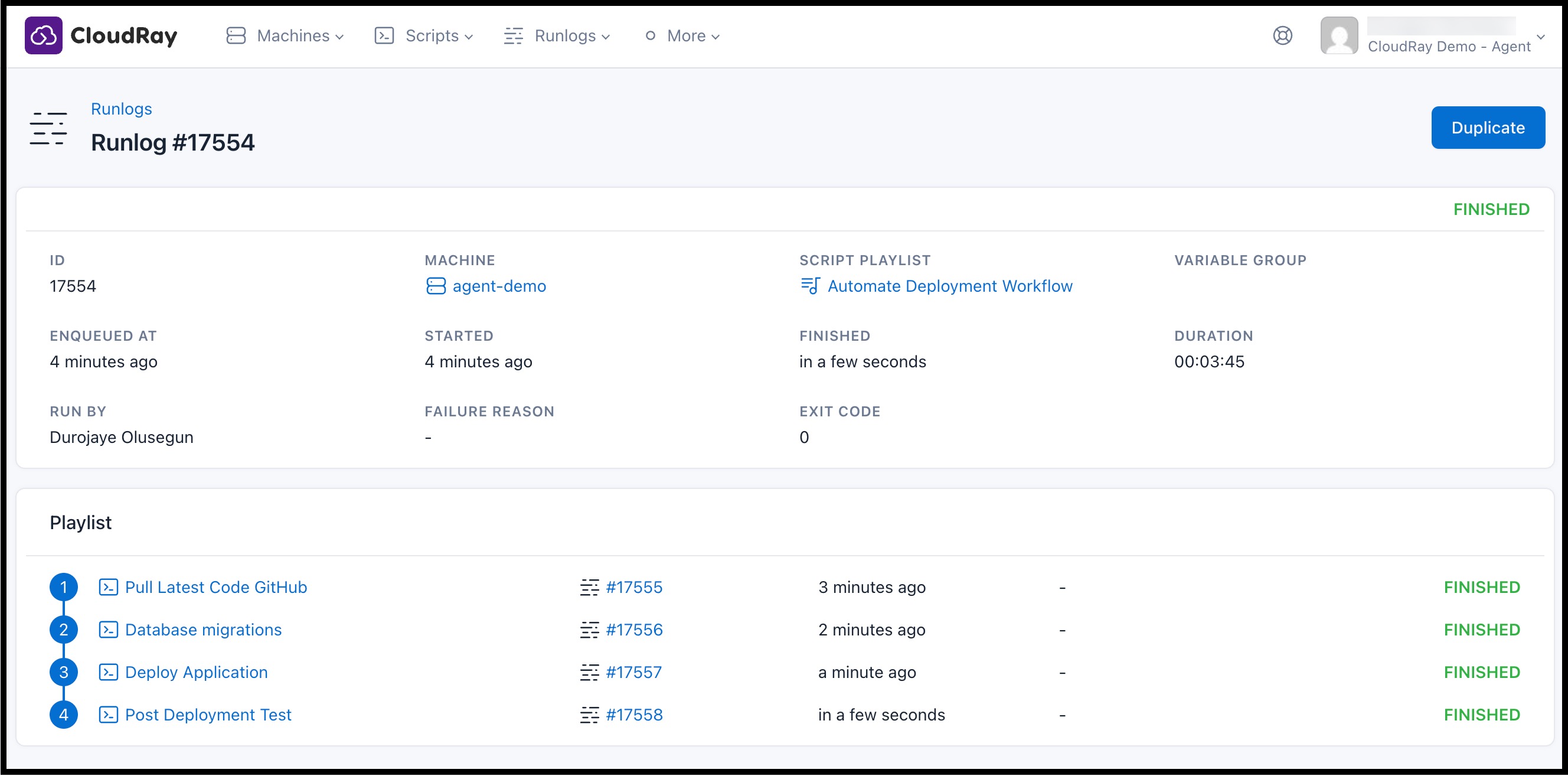Click the Duplicate button

[x=1488, y=128]
